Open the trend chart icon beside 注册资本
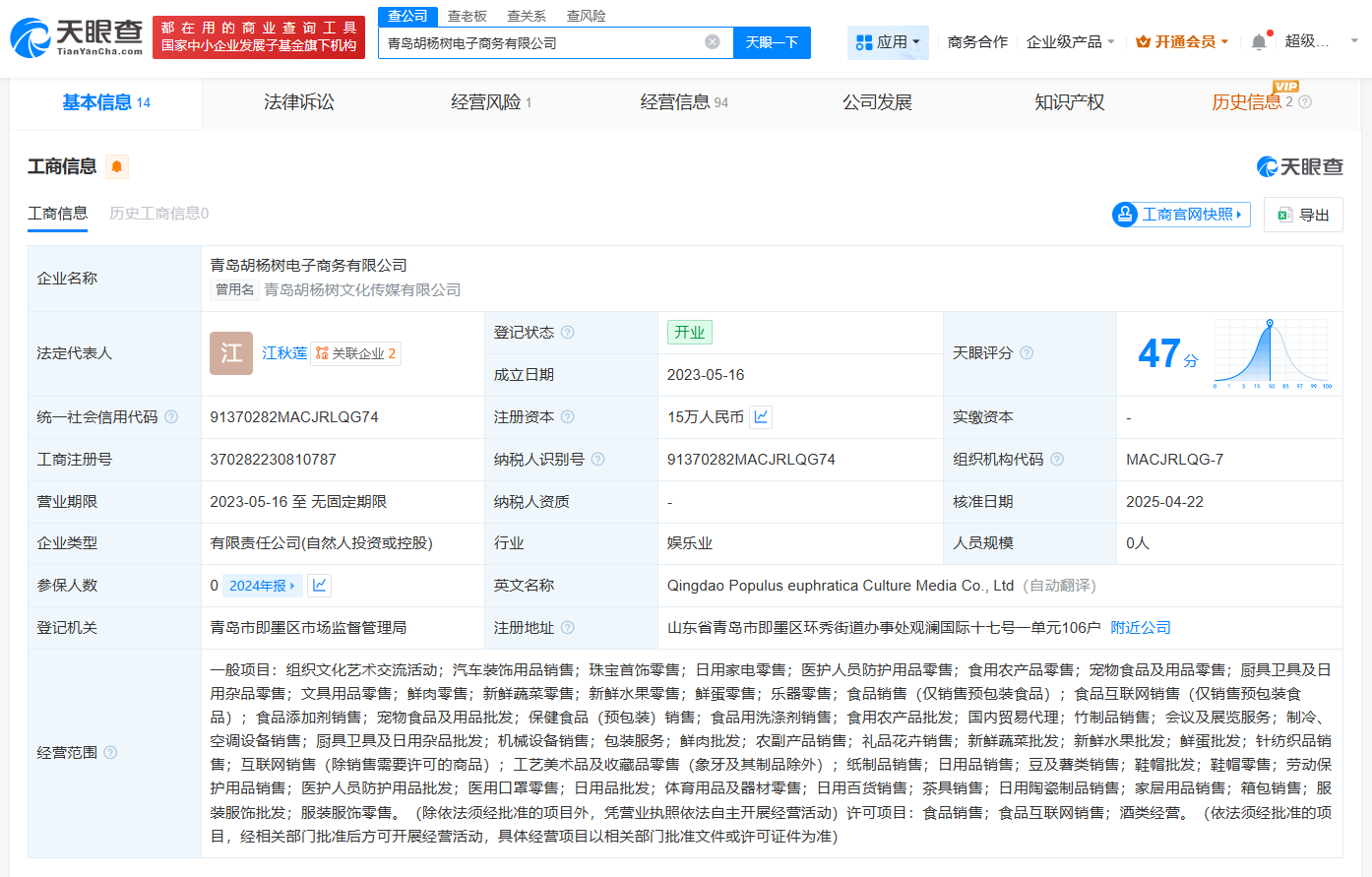This screenshot has width=1372, height=877. 760,416
